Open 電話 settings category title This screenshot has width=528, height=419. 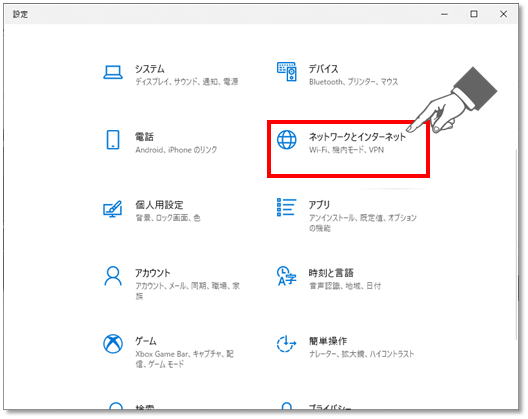[144, 137]
